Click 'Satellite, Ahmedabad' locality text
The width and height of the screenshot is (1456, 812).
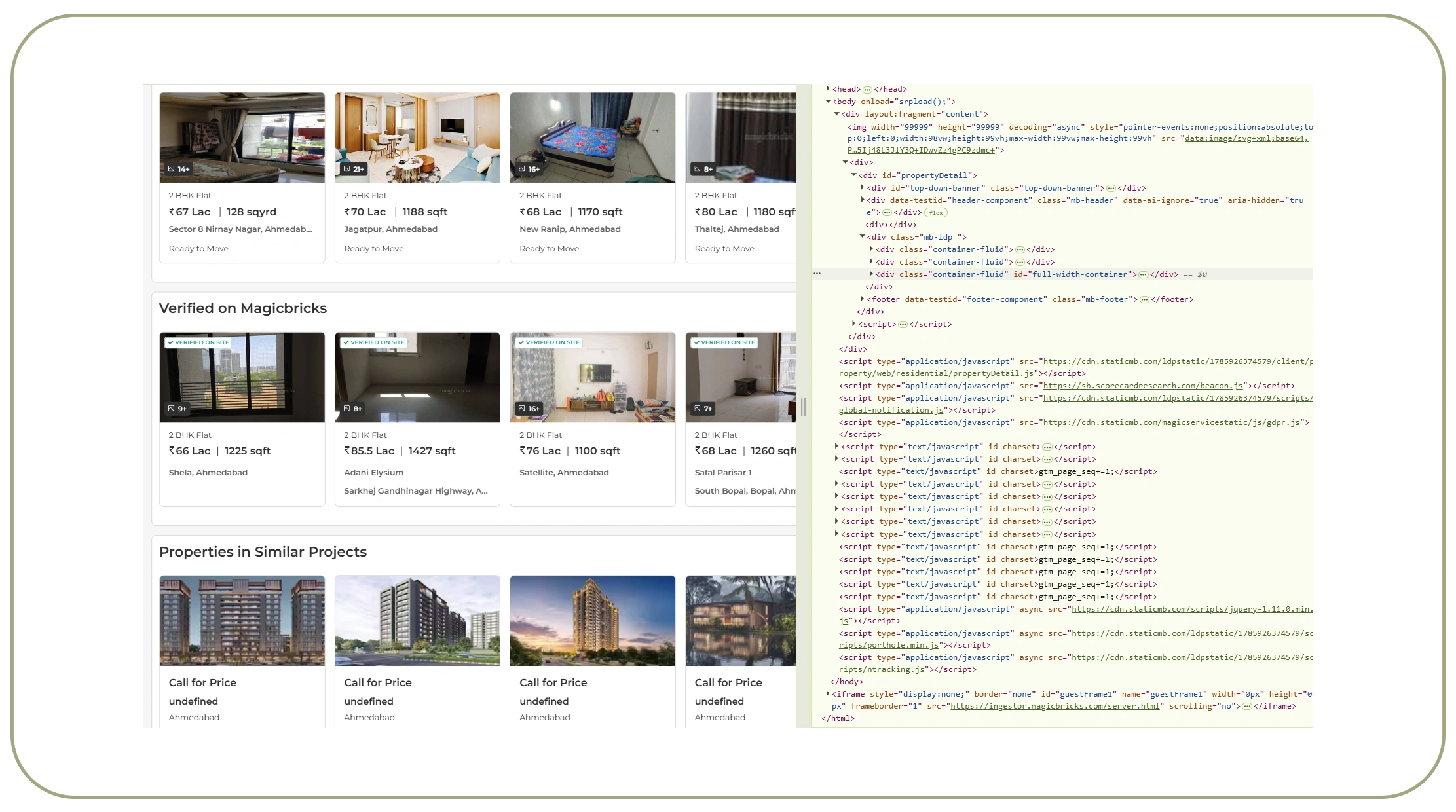tap(564, 473)
